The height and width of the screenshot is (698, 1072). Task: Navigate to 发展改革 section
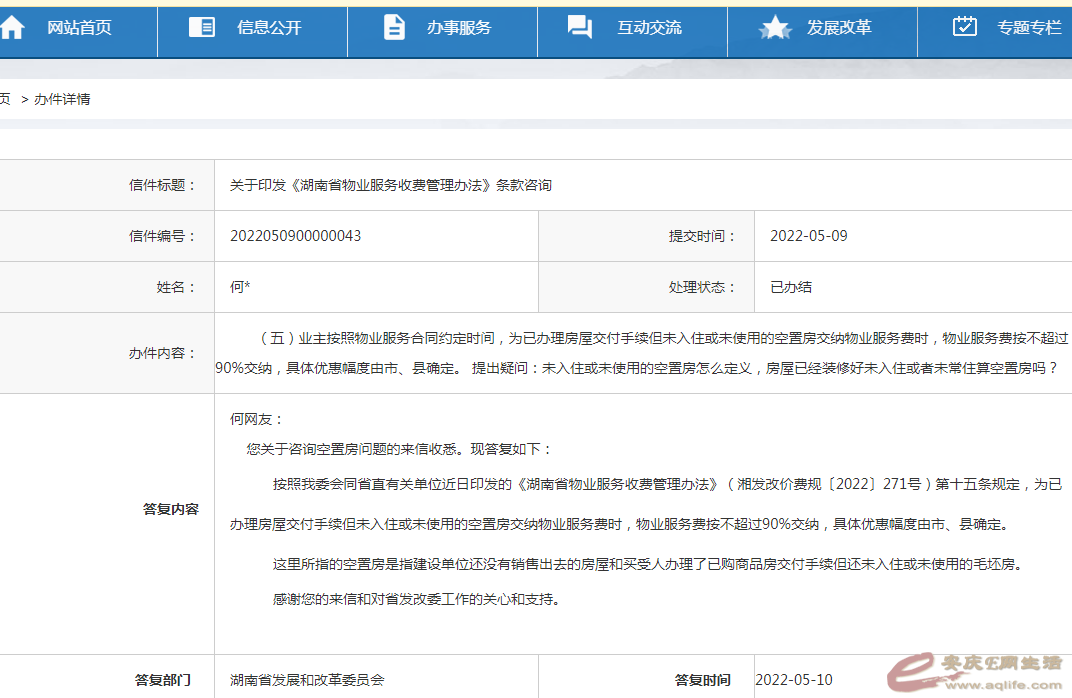pyautogui.click(x=839, y=28)
